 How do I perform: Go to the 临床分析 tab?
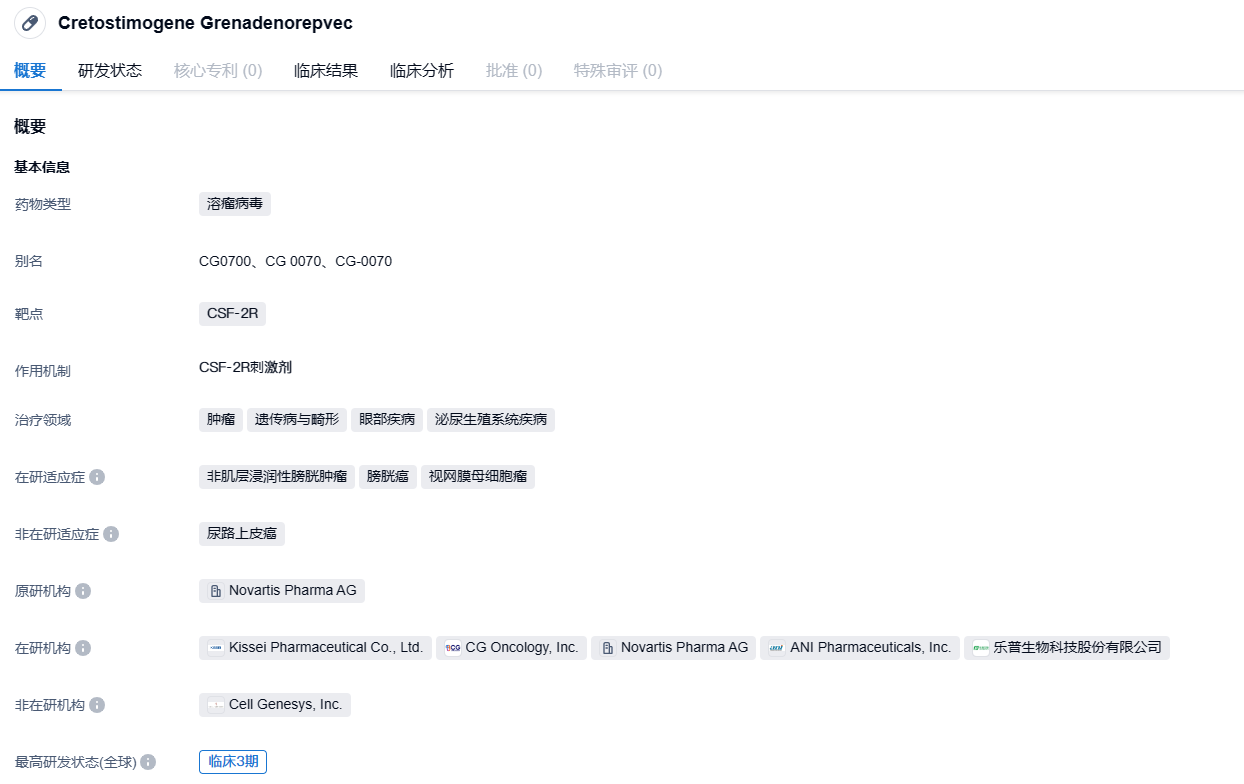coord(422,71)
